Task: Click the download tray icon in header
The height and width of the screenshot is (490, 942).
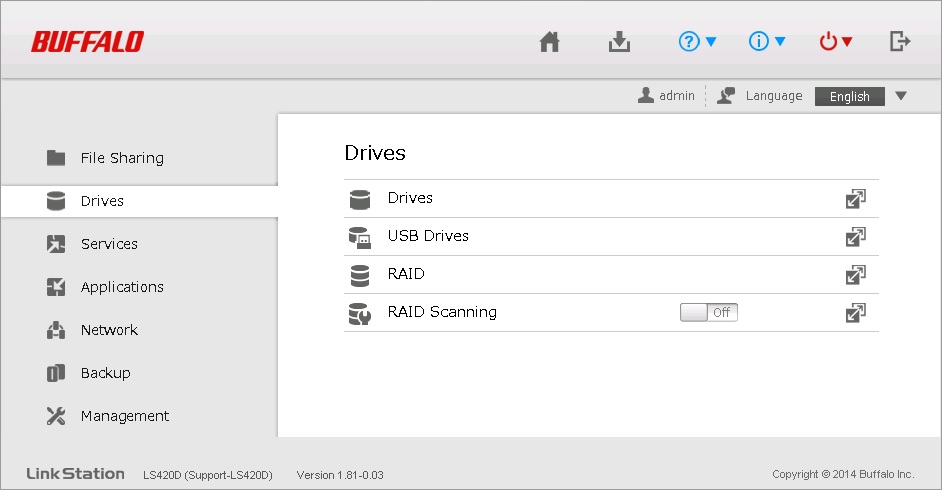Action: [x=619, y=41]
